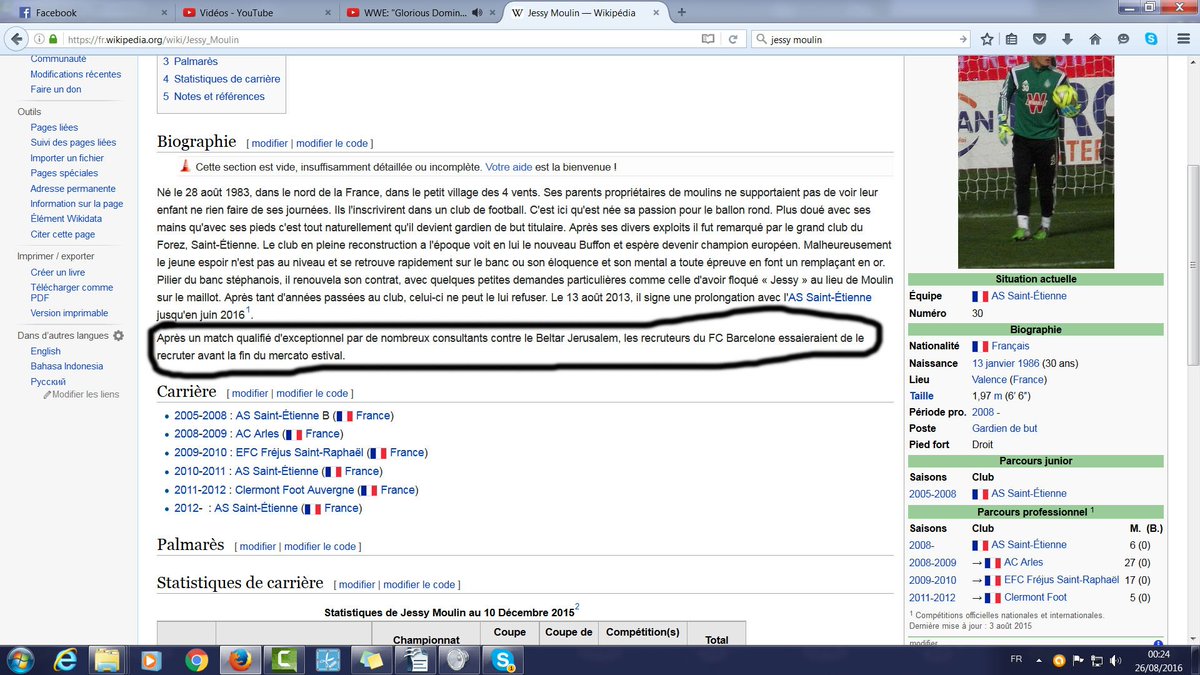Click the page scrollbar down arrow
This screenshot has width=1200, height=675.
coord(1191,638)
